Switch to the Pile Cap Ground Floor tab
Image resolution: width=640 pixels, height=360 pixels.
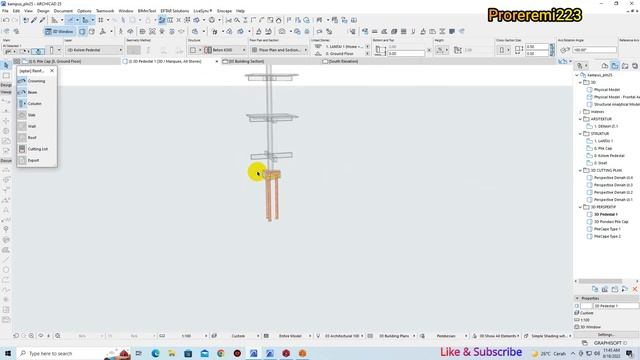click(x=67, y=61)
